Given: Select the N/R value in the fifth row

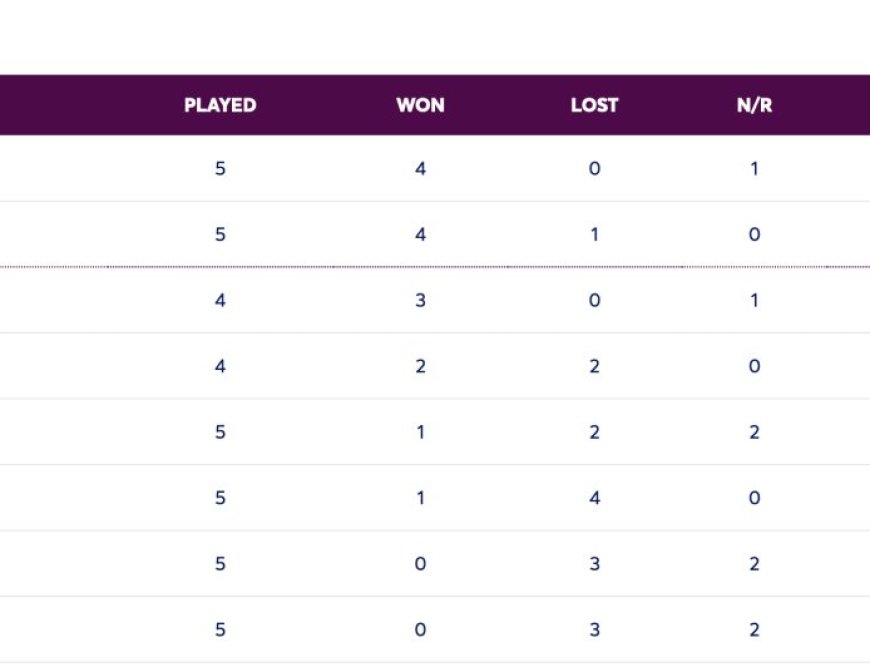Looking at the screenshot, I should pyautogui.click(x=754, y=433).
